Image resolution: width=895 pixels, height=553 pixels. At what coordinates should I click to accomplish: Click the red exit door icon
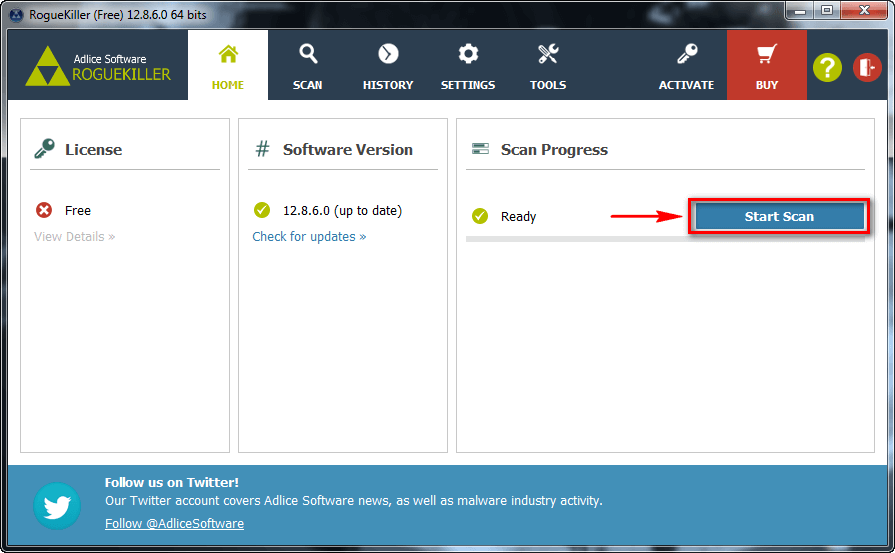click(x=867, y=67)
